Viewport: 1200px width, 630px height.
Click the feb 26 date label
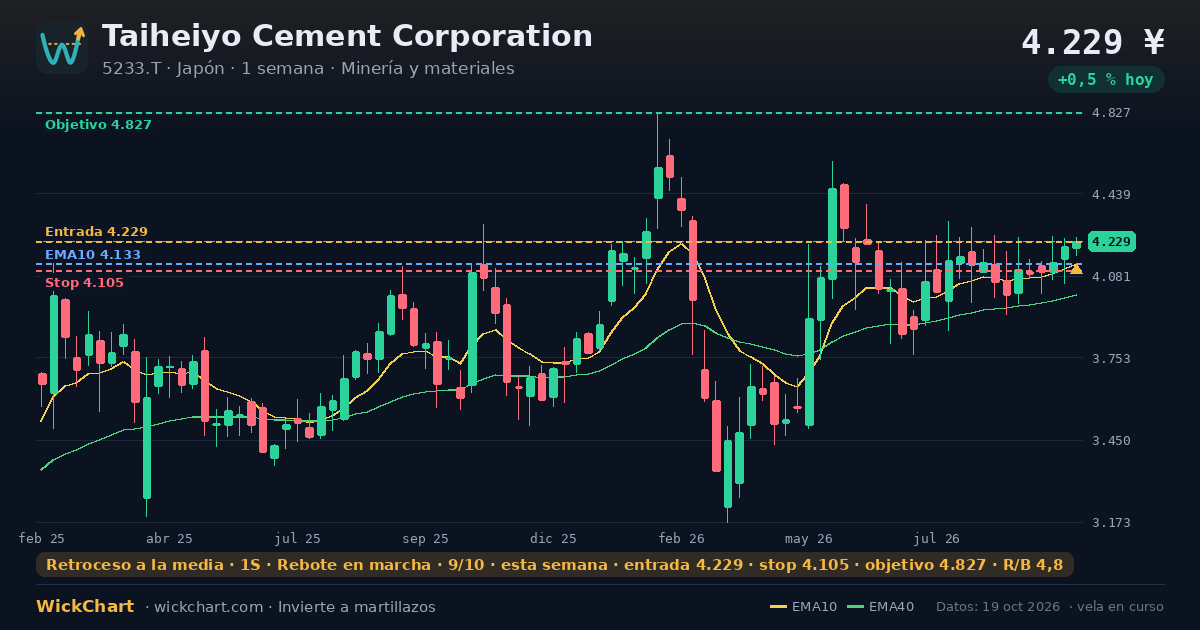coord(681,538)
